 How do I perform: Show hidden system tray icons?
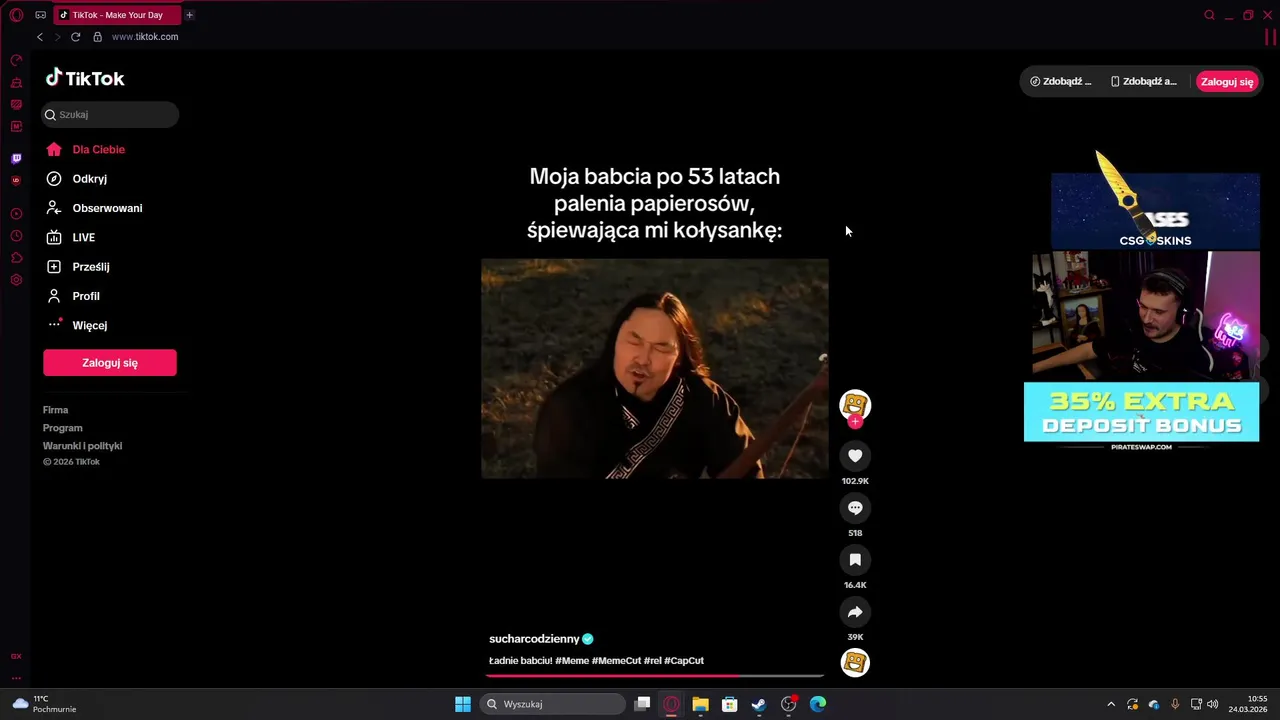point(1110,704)
